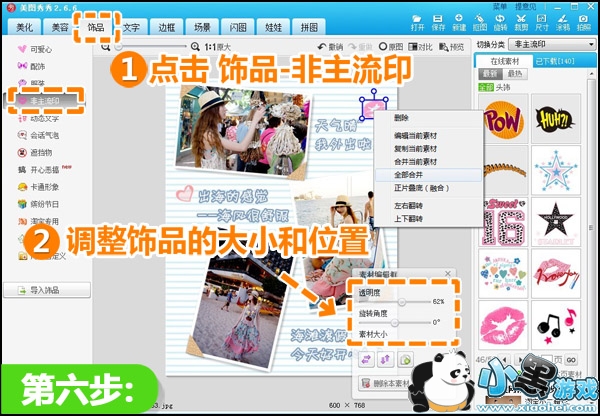600x416 pixels.
Task: Select 淘宝专用 category in sidebar
Action: coord(39,221)
